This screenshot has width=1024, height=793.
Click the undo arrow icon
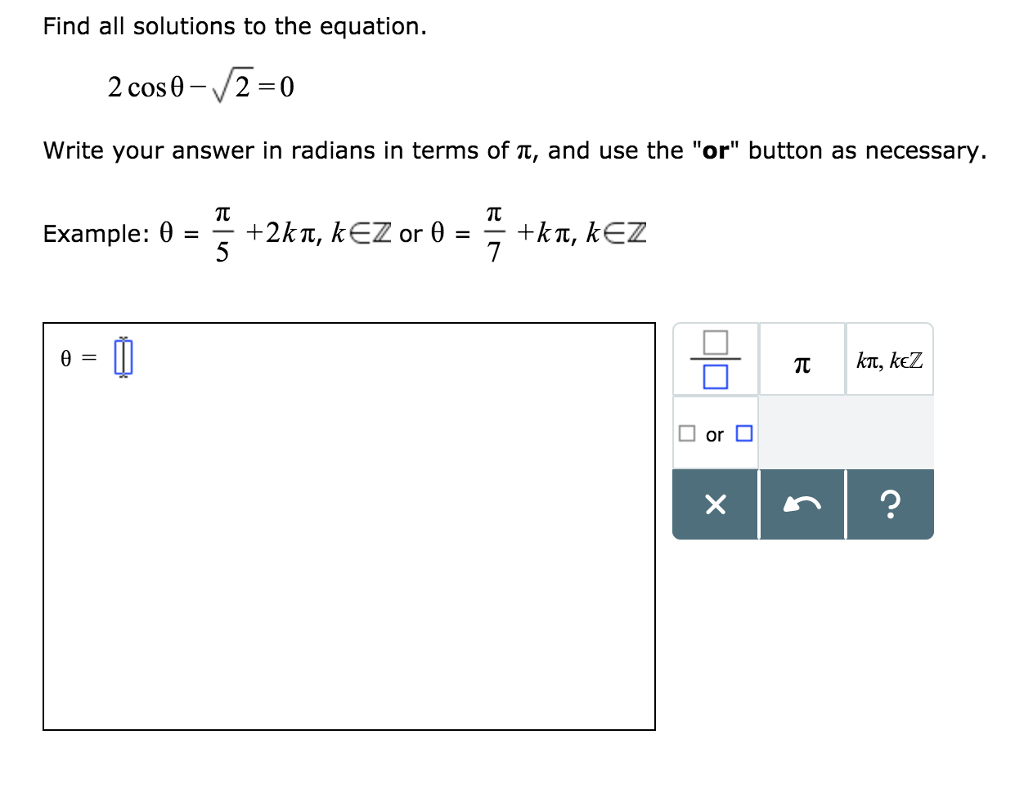(x=802, y=504)
